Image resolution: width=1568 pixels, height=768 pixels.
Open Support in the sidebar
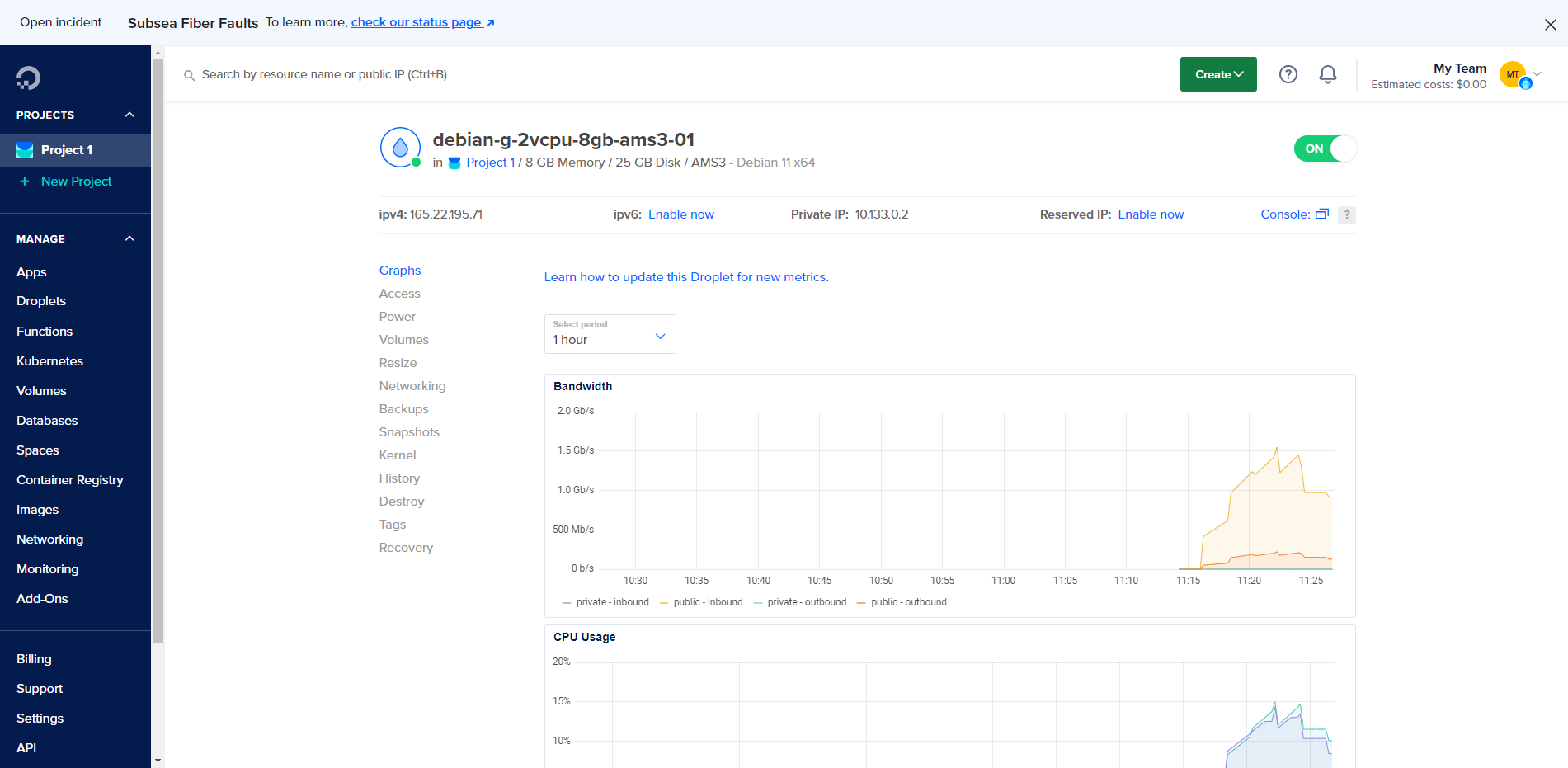tap(40, 689)
